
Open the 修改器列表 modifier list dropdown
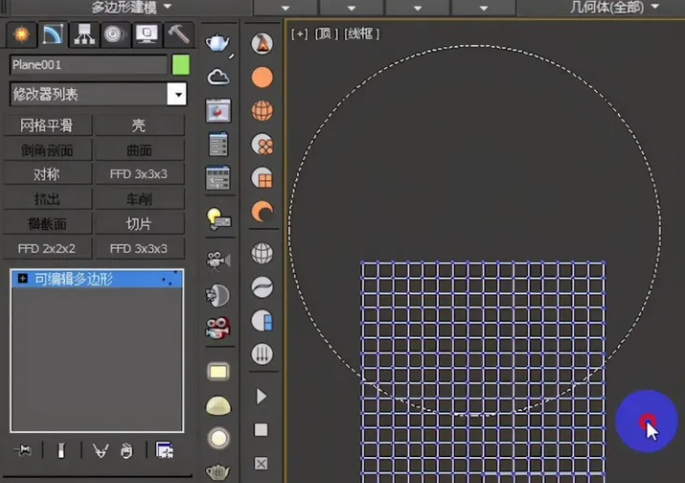pyautogui.click(x=176, y=94)
